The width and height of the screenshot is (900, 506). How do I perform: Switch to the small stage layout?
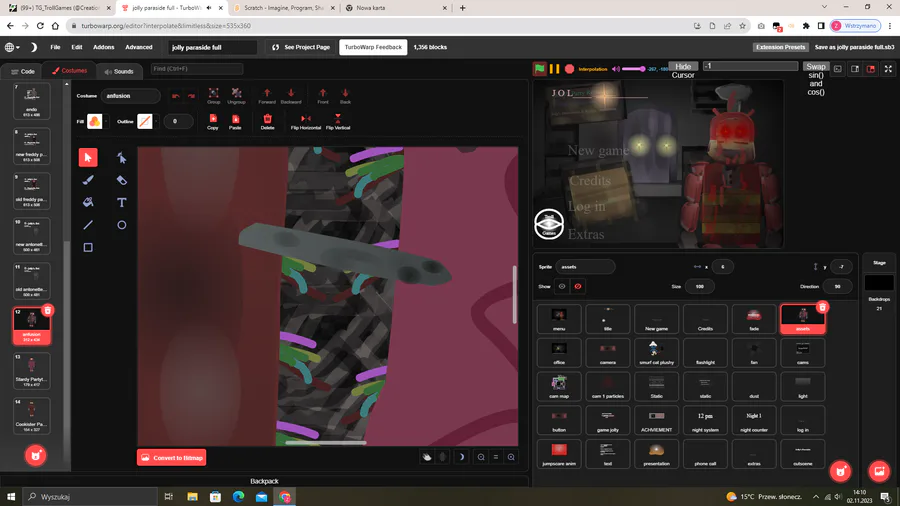click(855, 69)
